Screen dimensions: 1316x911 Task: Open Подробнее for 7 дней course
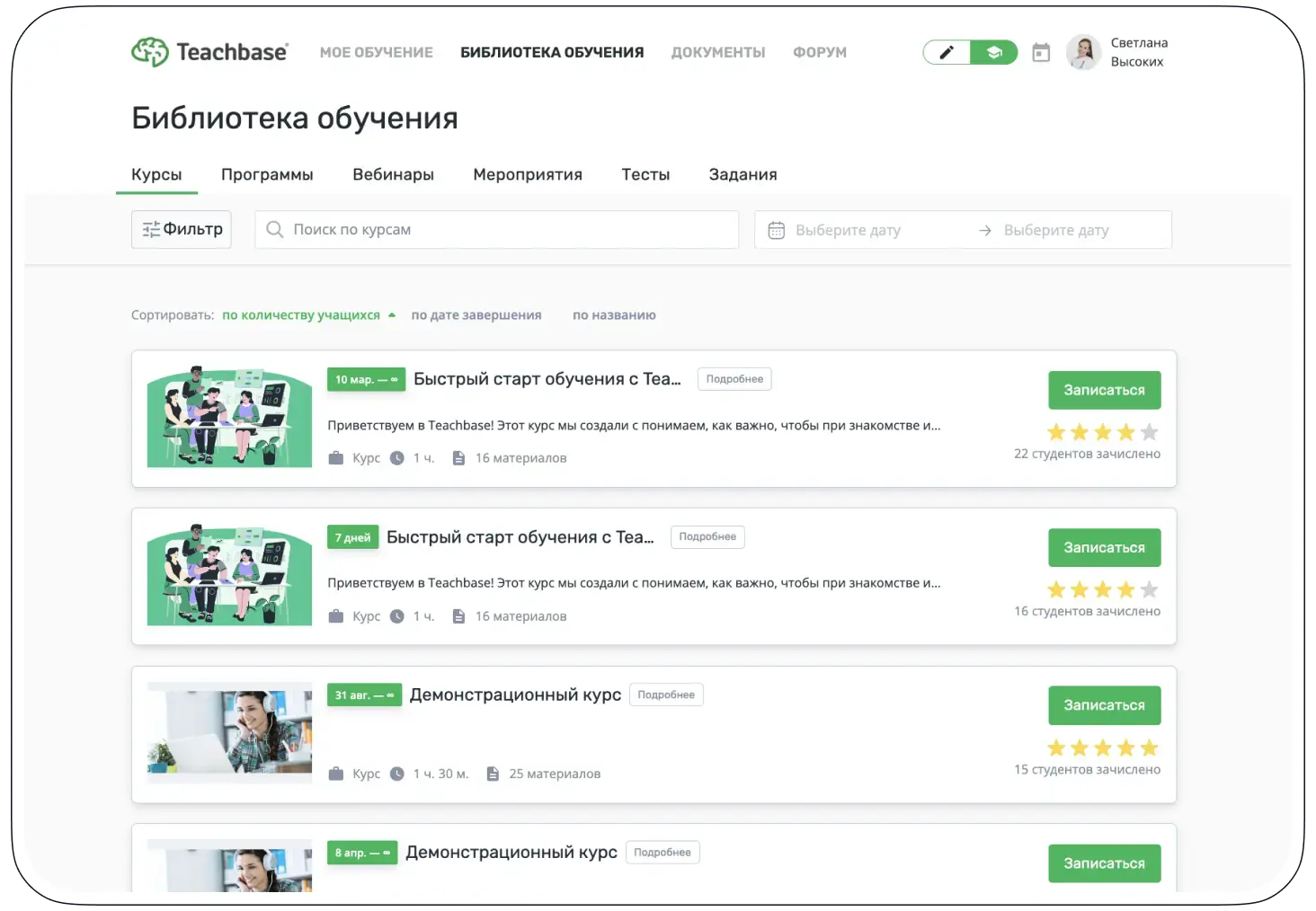(707, 536)
